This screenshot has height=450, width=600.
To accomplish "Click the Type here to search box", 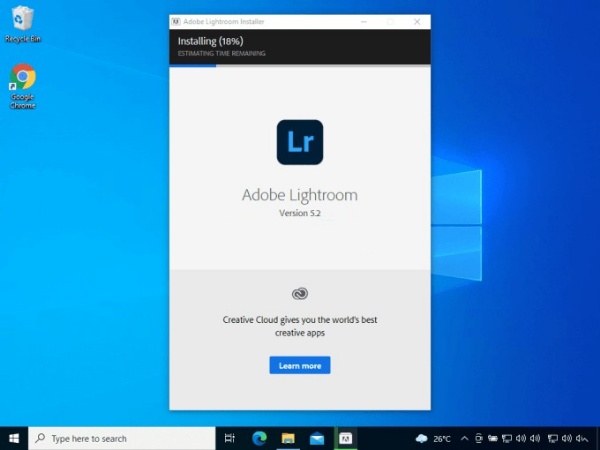I will 122,439.
